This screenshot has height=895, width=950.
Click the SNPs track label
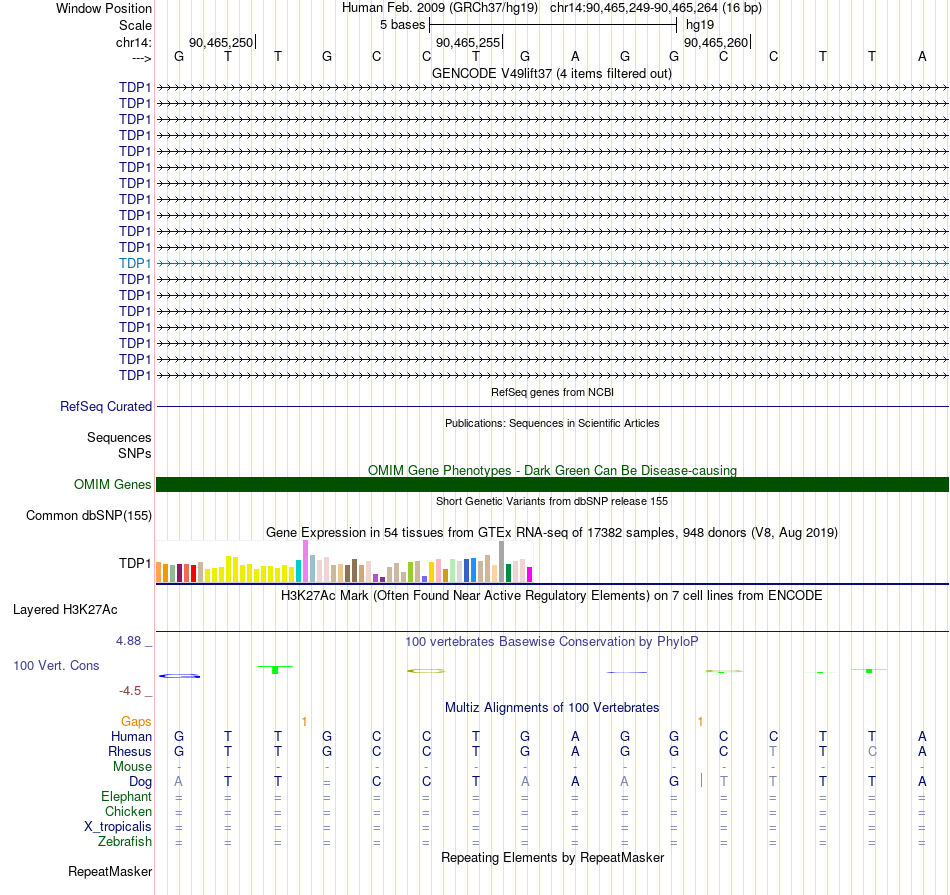pos(135,453)
